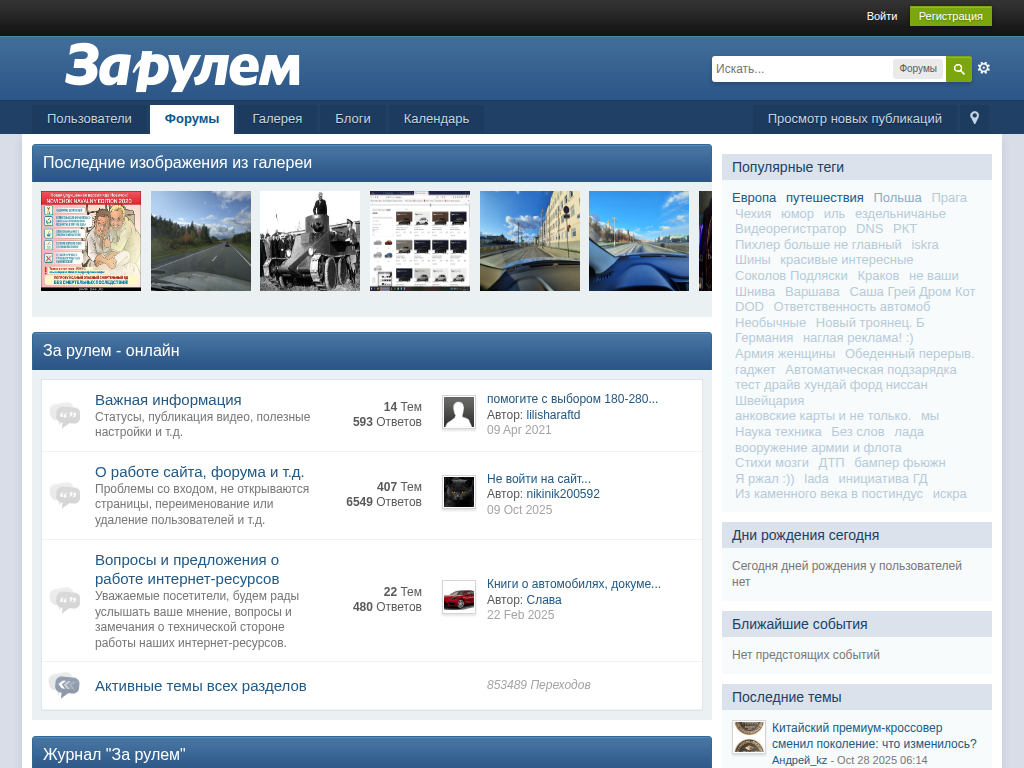Open the Форумы search scope dropdown
Image resolution: width=1024 pixels, height=768 pixels.
coord(918,69)
